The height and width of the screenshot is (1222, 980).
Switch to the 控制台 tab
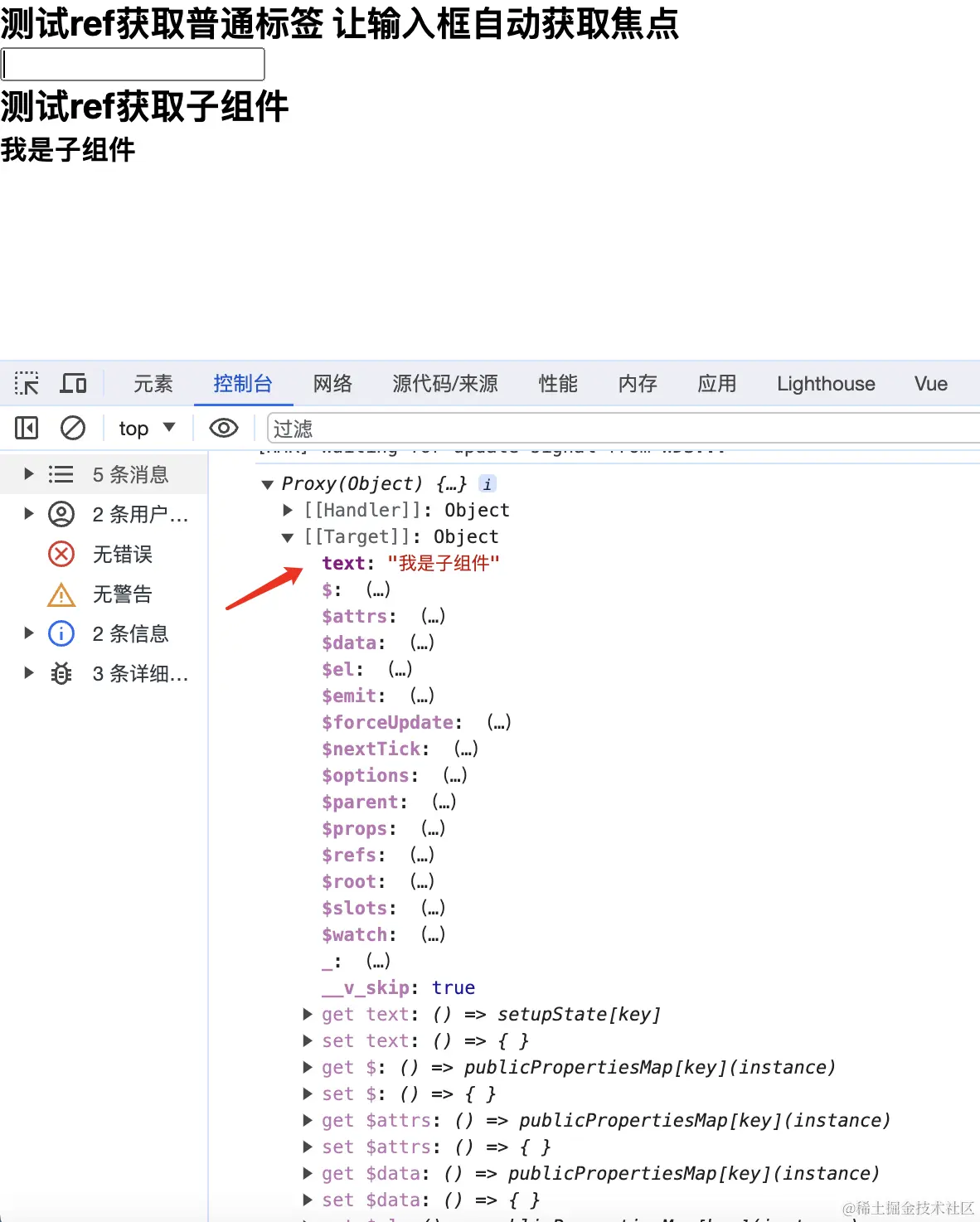point(243,383)
